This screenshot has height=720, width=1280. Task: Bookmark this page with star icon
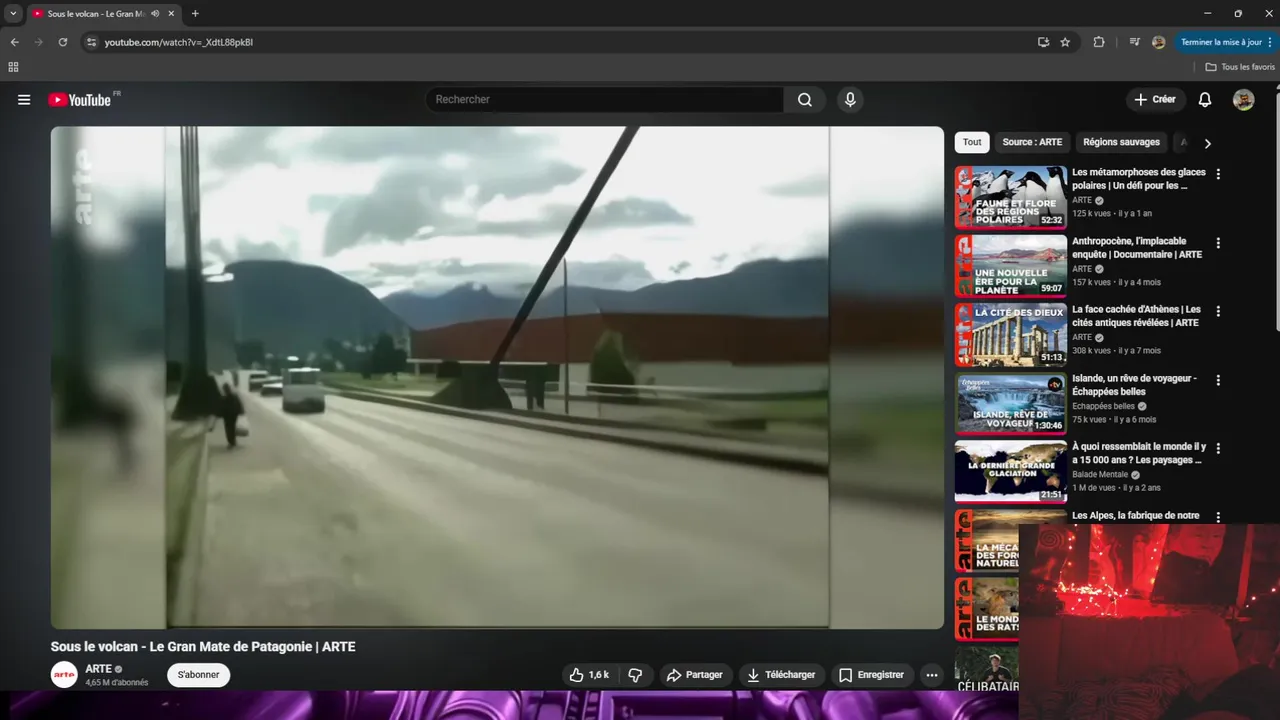point(1065,42)
